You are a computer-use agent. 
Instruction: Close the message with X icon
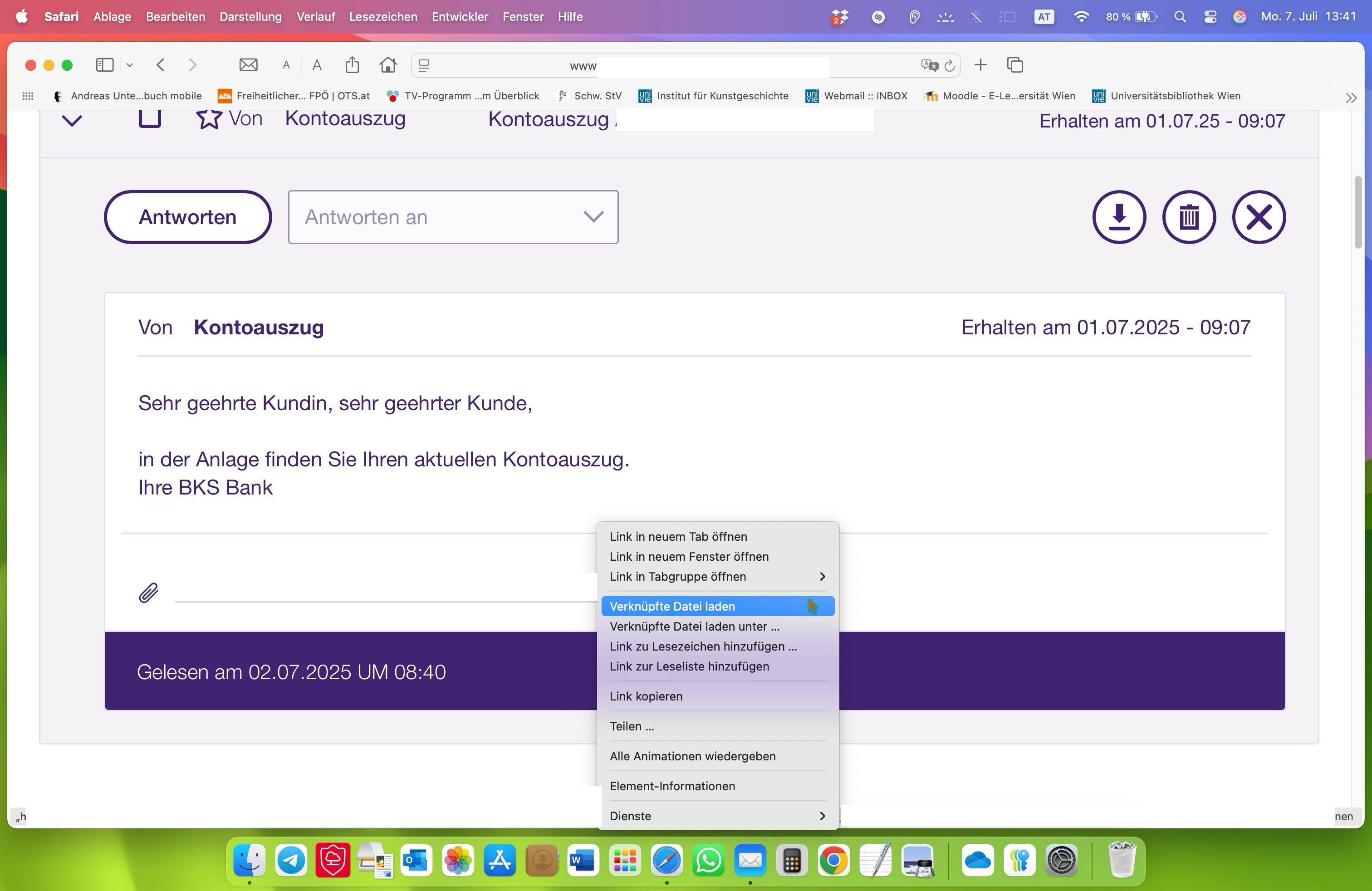[x=1259, y=217]
